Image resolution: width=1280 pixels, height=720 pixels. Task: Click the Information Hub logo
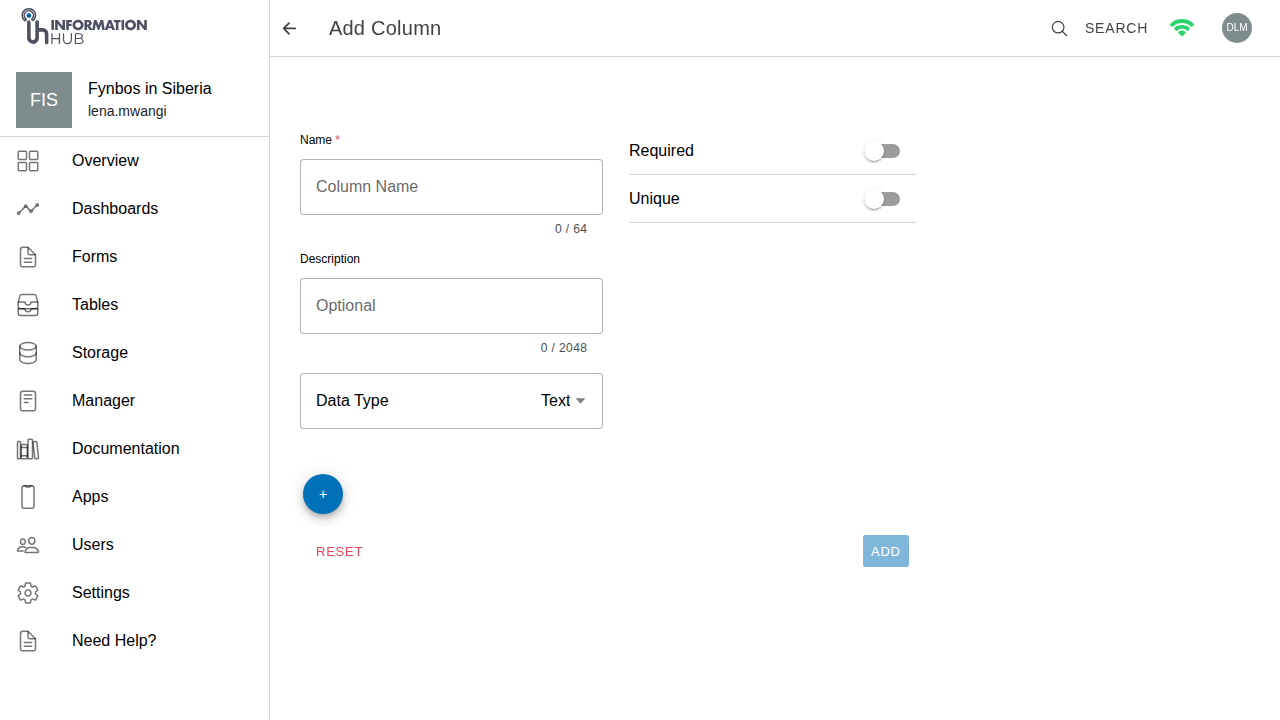84,27
